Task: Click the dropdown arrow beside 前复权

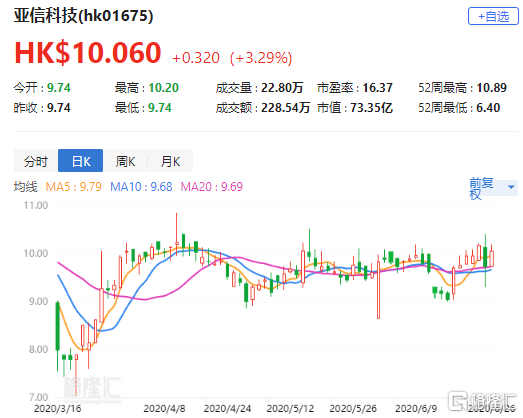Action: coord(511,187)
